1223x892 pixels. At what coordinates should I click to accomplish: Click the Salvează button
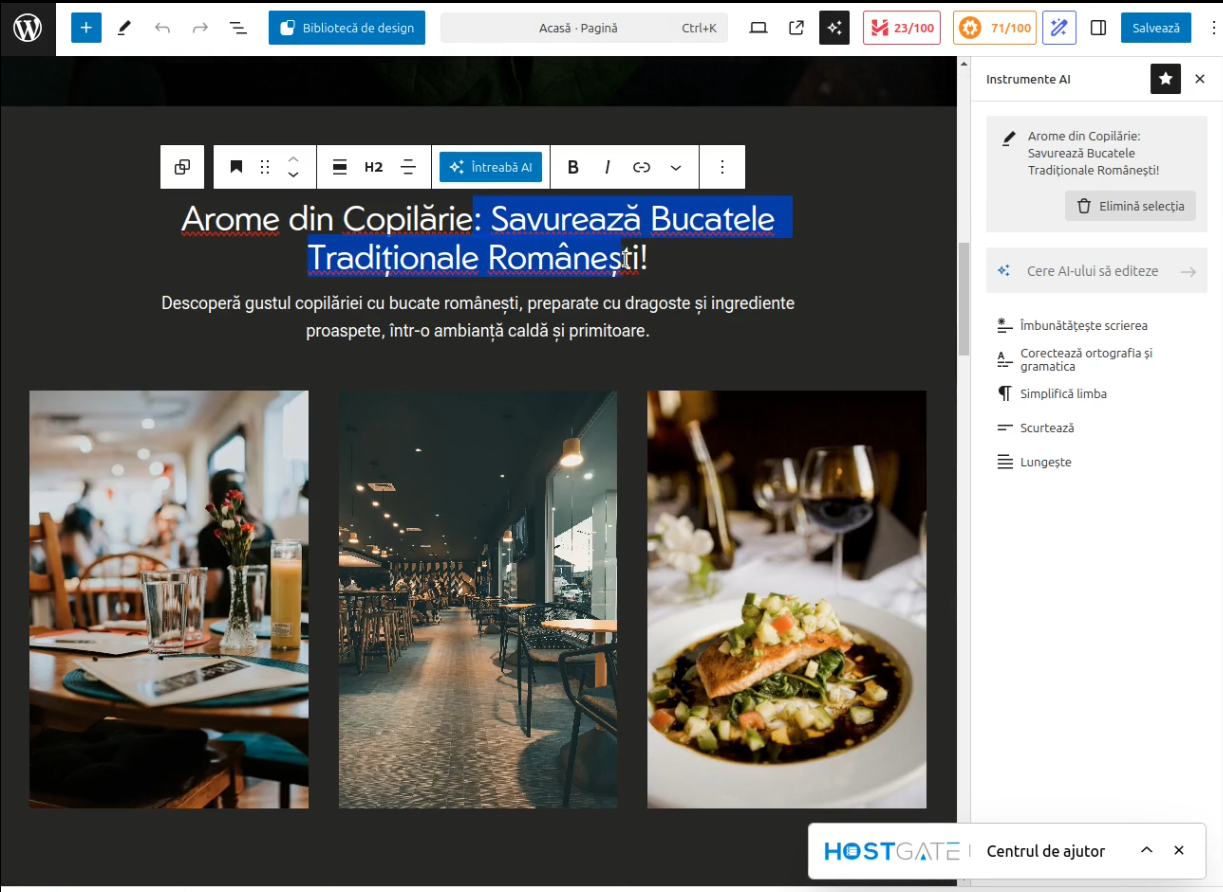click(1155, 28)
